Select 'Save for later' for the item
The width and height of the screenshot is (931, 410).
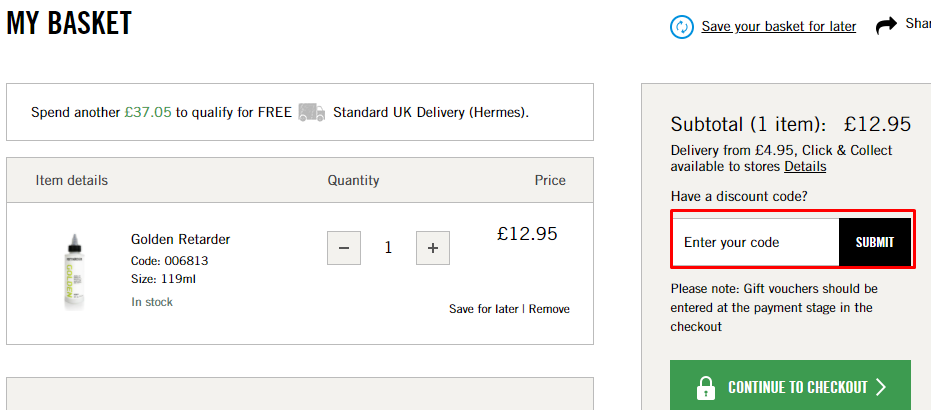484,309
